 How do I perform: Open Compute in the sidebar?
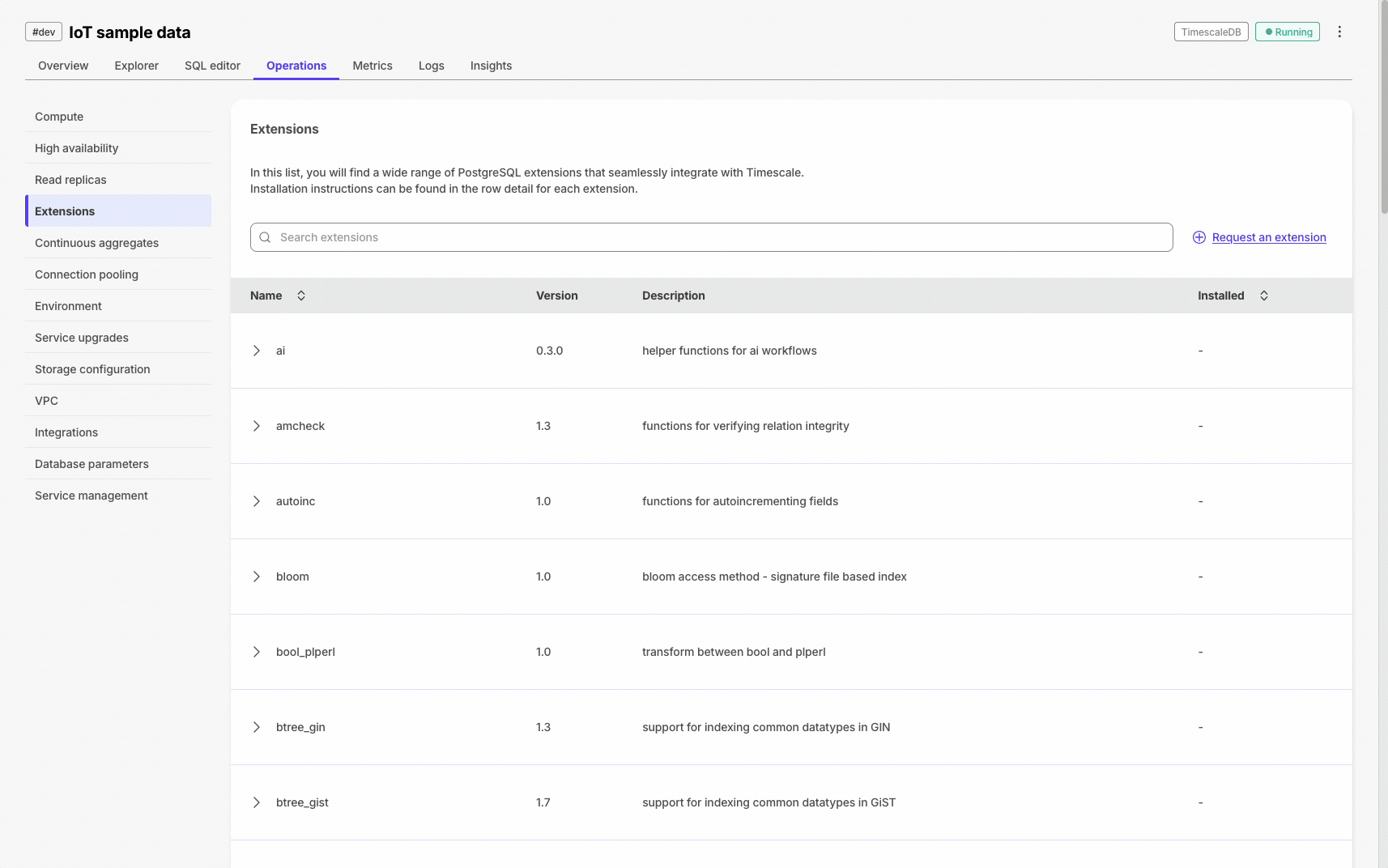point(118,117)
